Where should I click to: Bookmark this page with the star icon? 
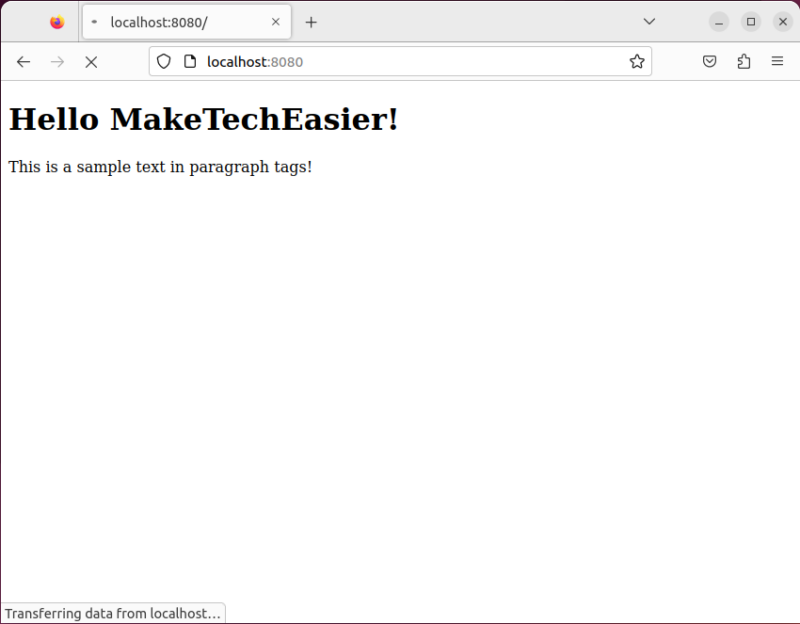(x=637, y=61)
